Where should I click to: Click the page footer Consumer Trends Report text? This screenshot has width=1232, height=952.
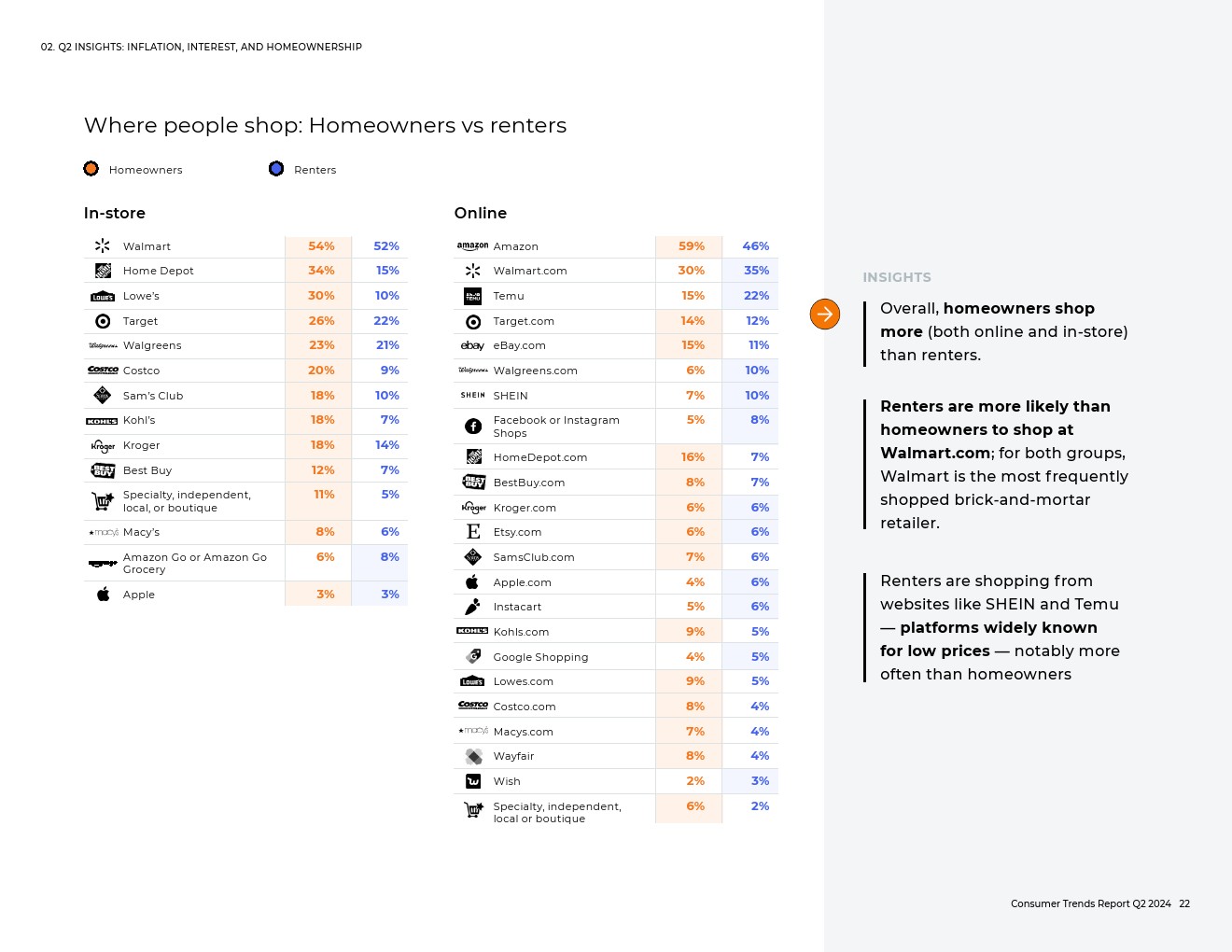[x=1090, y=903]
